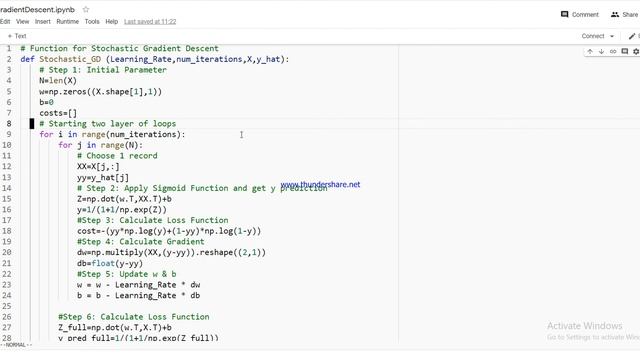This screenshot has width=640, height=360.
Task: Click the '# Function for Stochastic Gradient Descent' comment
Action: (x=120, y=49)
